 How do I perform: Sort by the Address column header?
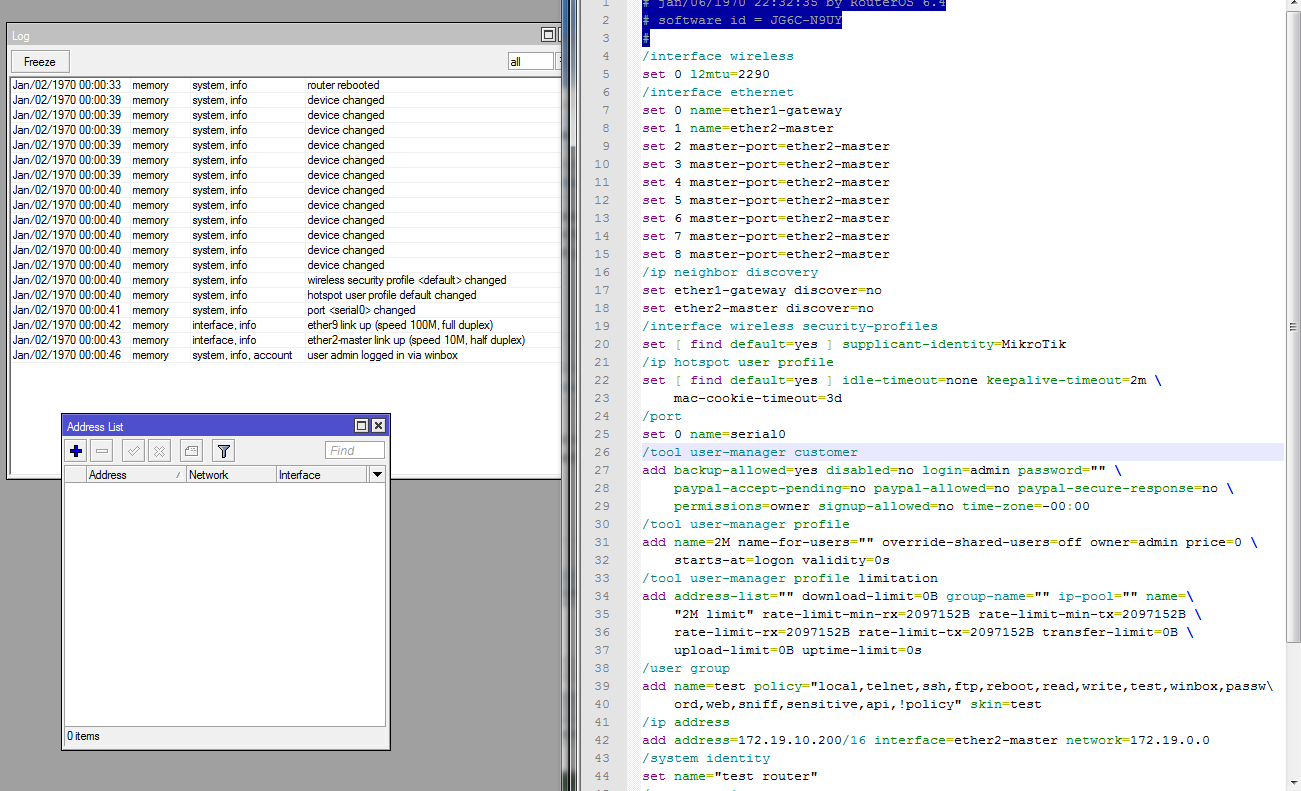click(x=135, y=475)
